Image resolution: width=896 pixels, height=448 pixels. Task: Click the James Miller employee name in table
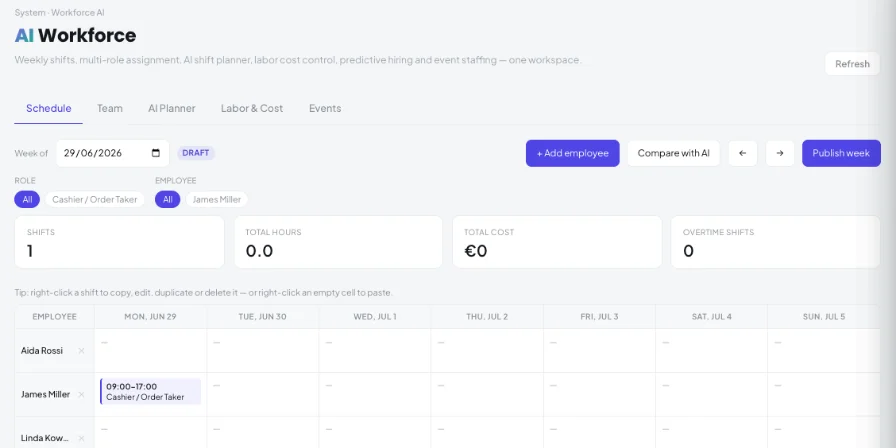(46, 394)
